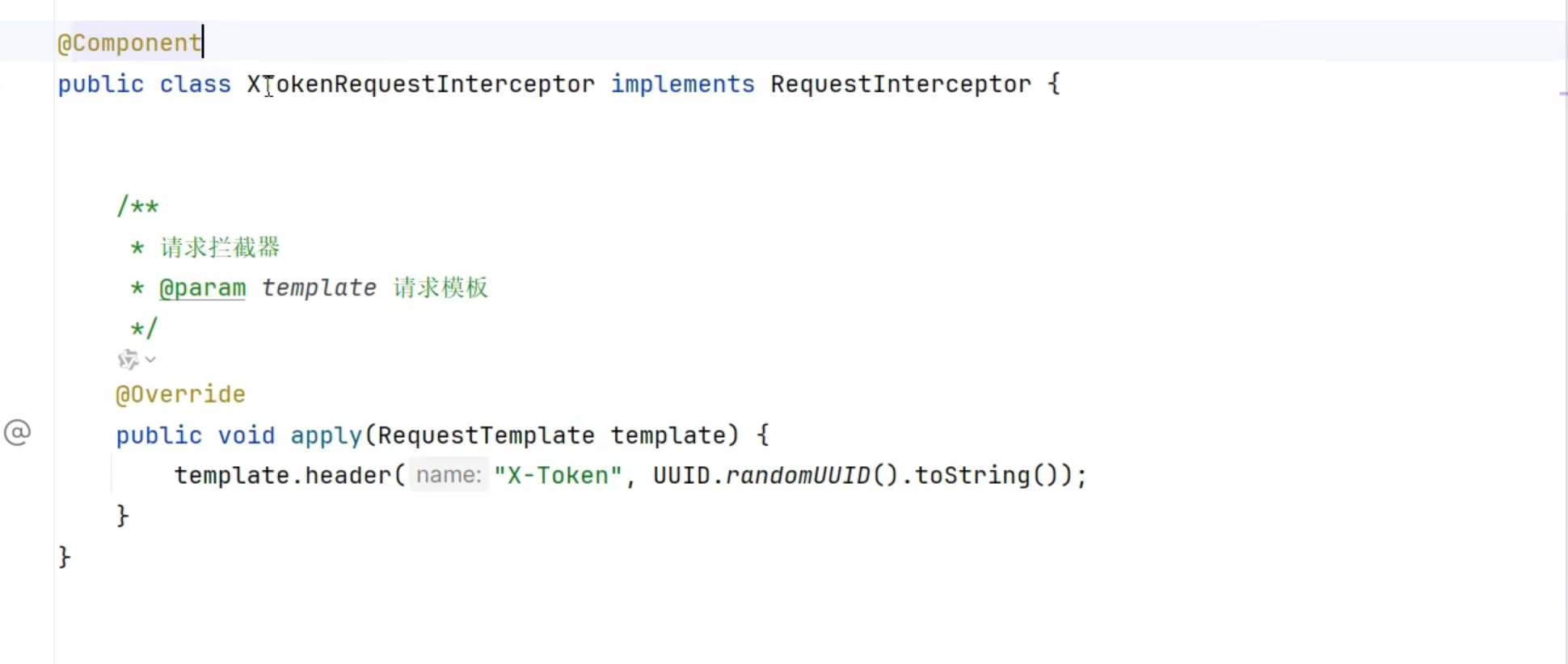Click the @Override annotation

point(180,394)
